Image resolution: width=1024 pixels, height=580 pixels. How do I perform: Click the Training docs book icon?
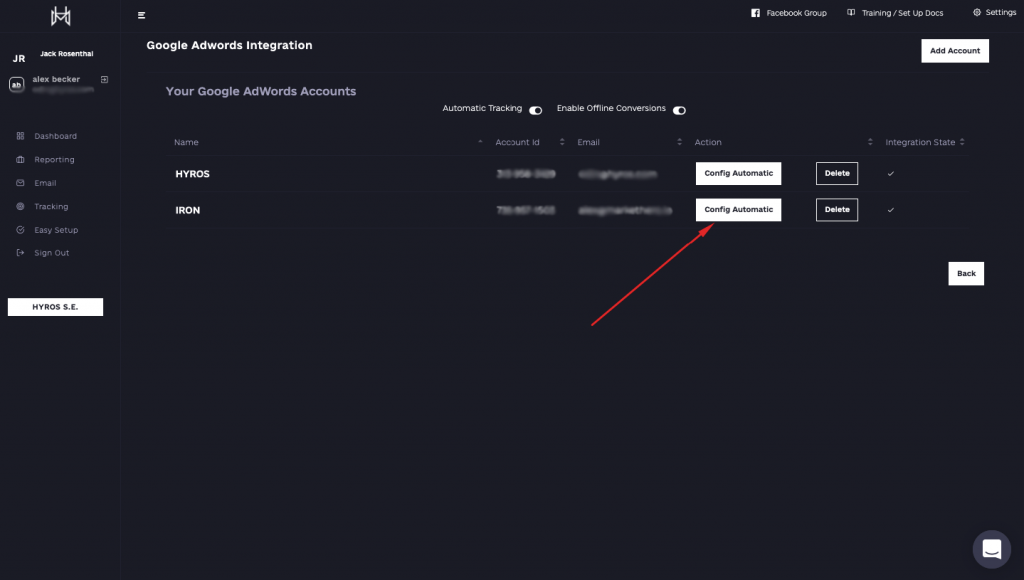pyautogui.click(x=851, y=12)
